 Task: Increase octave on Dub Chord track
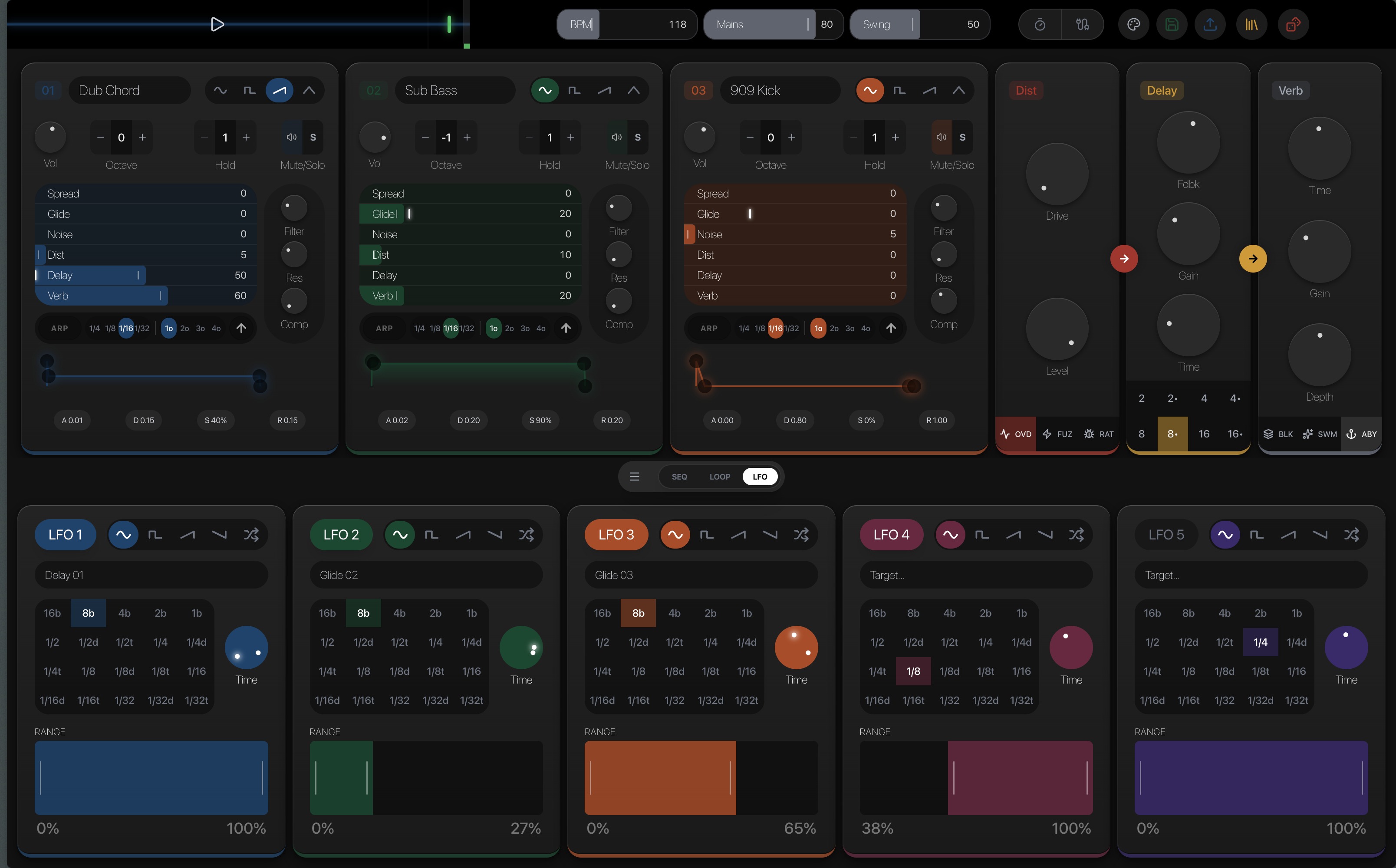(142, 137)
